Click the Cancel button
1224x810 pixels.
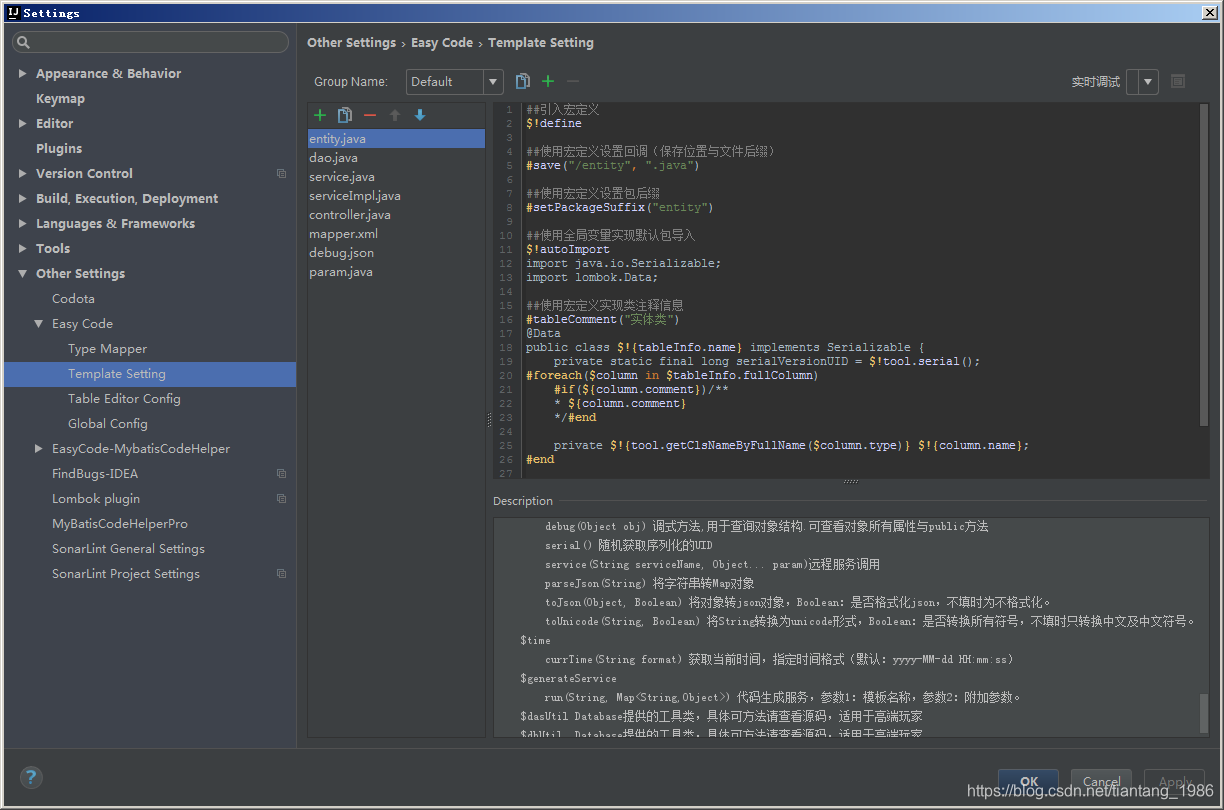1101,782
